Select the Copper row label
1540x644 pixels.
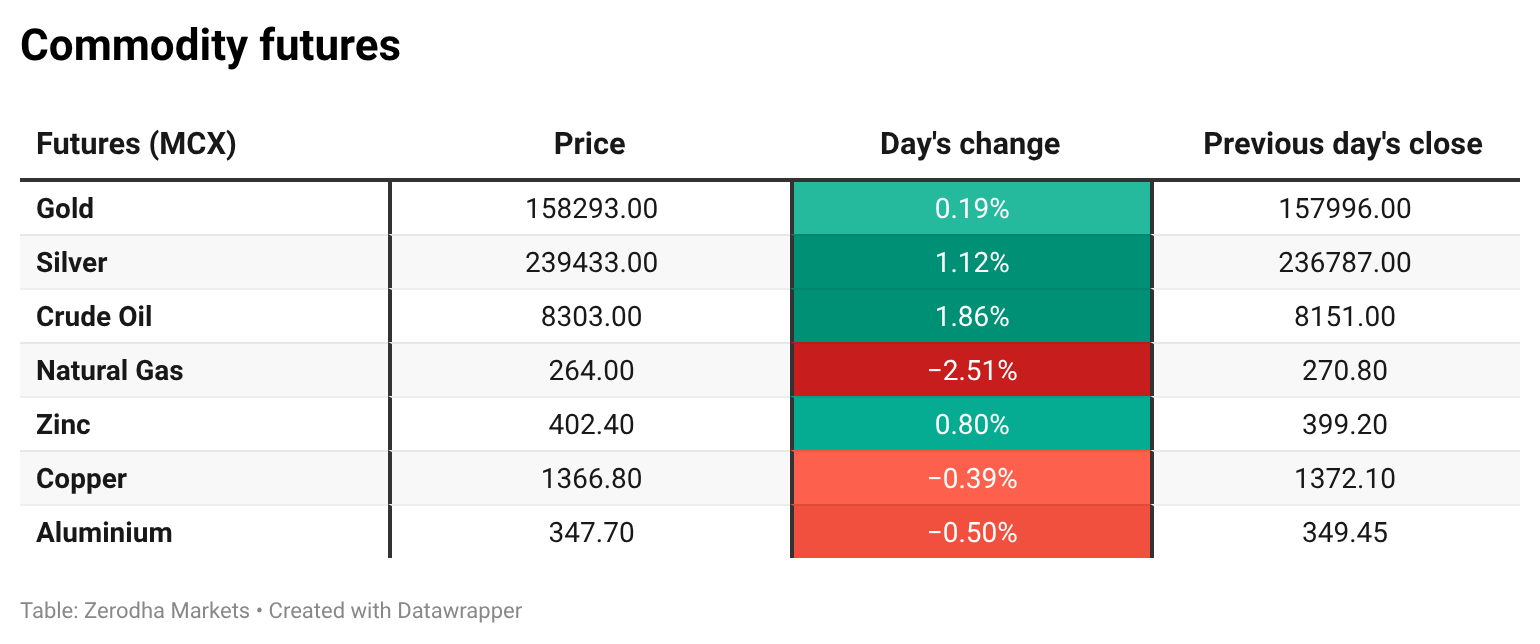81,479
